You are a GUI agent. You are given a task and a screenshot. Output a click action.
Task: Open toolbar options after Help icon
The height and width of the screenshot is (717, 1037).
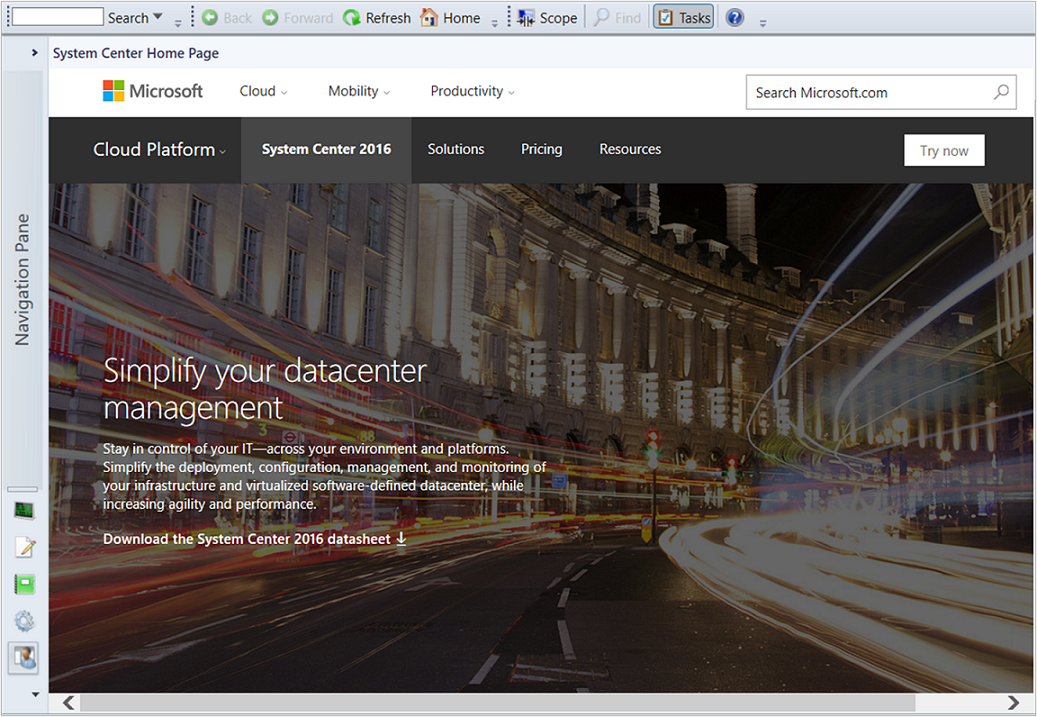(x=763, y=23)
